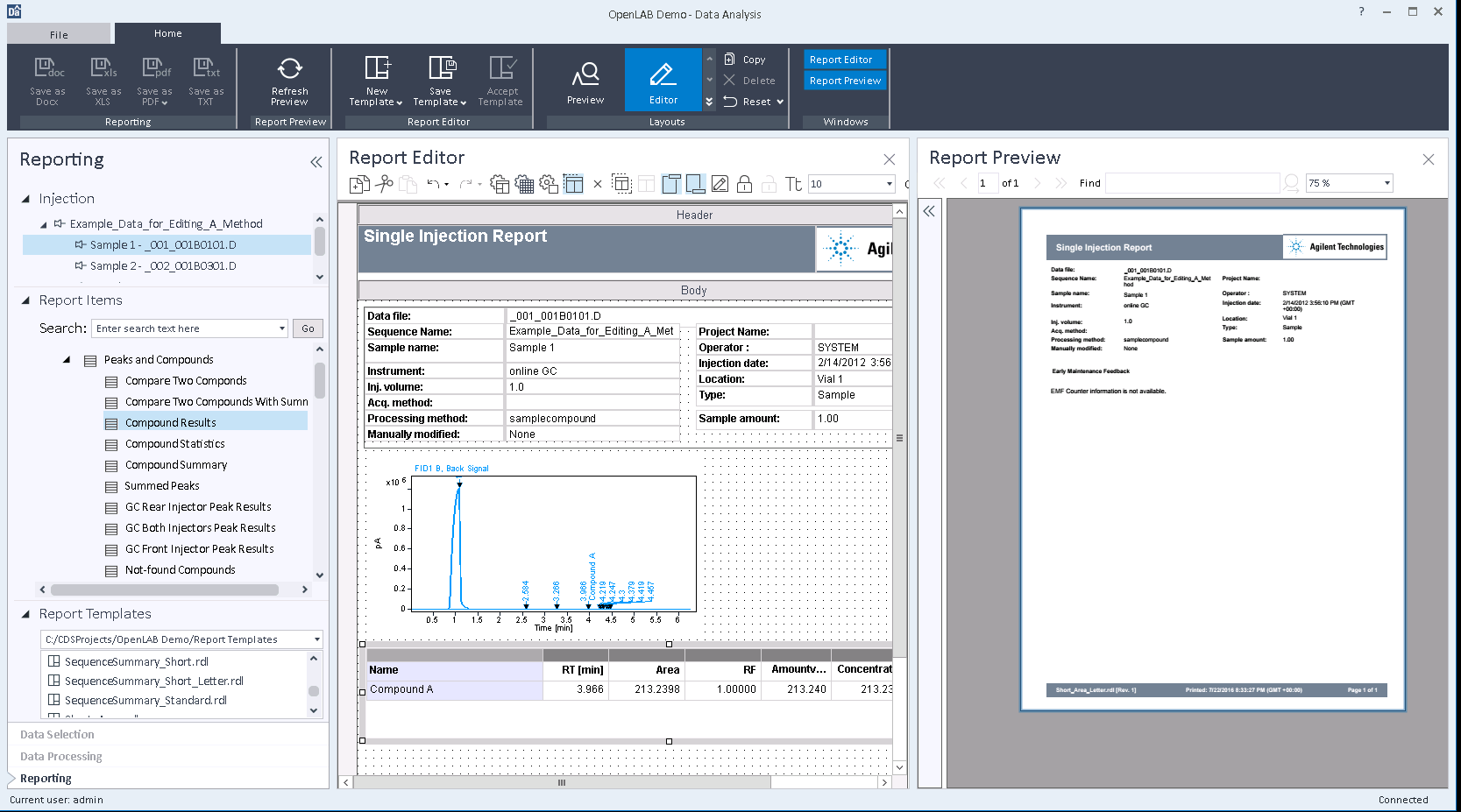1461x812 pixels.
Task: Click the magnifier search icon in Report Preview
Action: tap(1291, 182)
